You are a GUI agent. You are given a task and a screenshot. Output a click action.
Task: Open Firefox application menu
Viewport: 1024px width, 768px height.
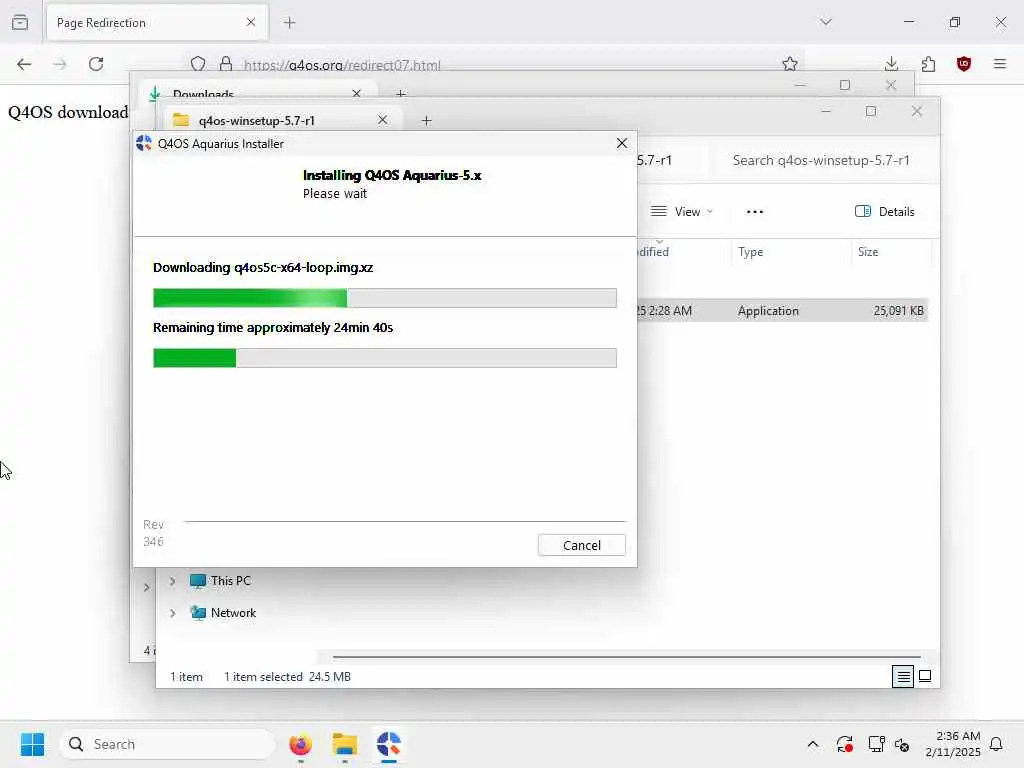click(x=1000, y=64)
